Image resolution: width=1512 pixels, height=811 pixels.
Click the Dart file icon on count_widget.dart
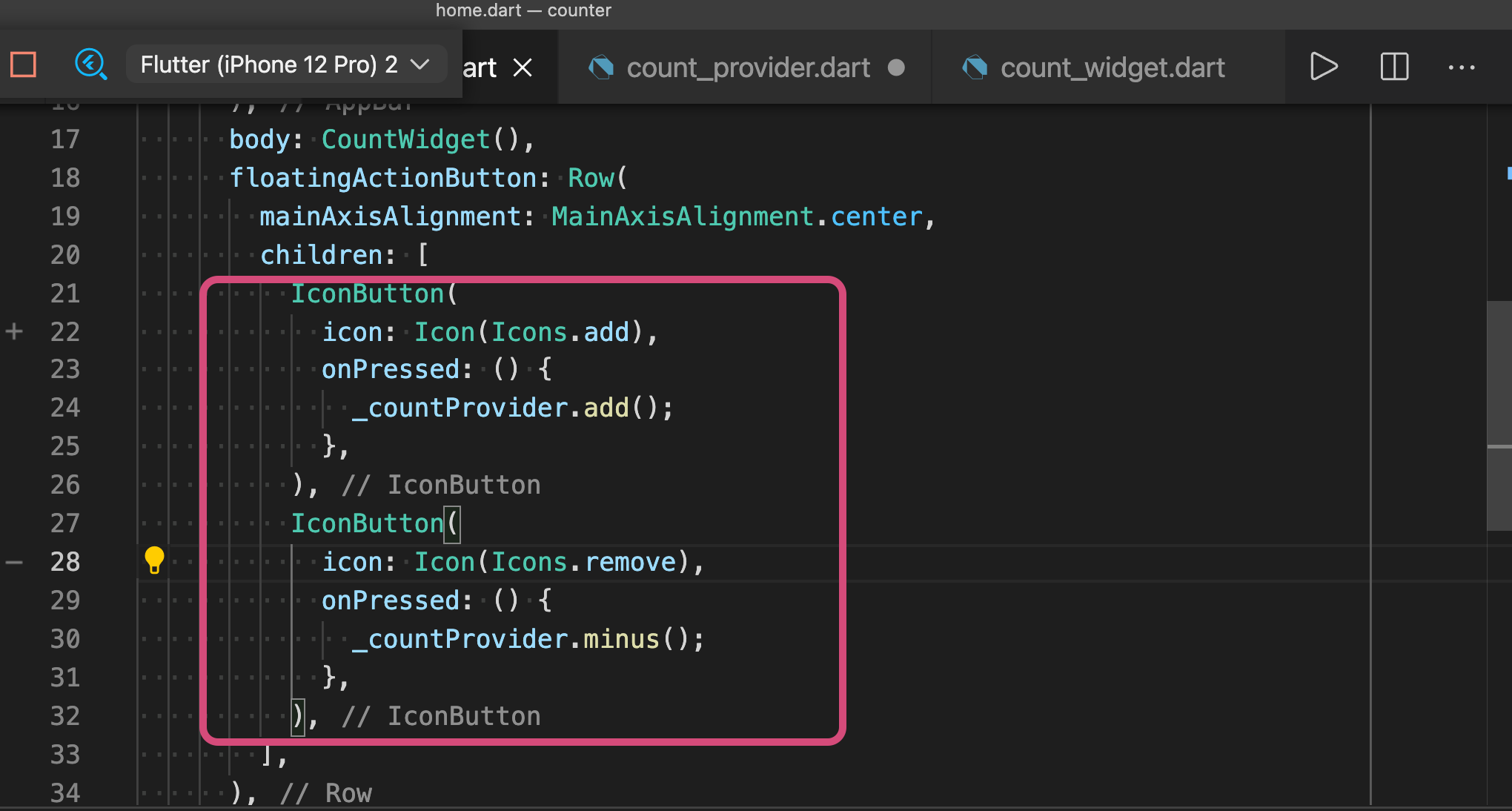click(x=975, y=68)
